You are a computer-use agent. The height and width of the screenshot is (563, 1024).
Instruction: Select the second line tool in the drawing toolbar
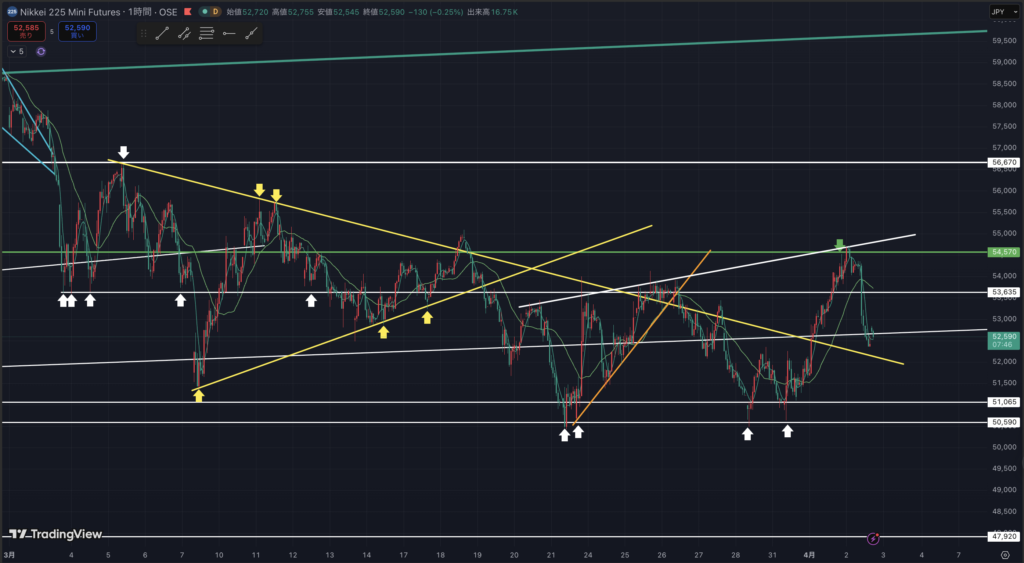coord(184,33)
